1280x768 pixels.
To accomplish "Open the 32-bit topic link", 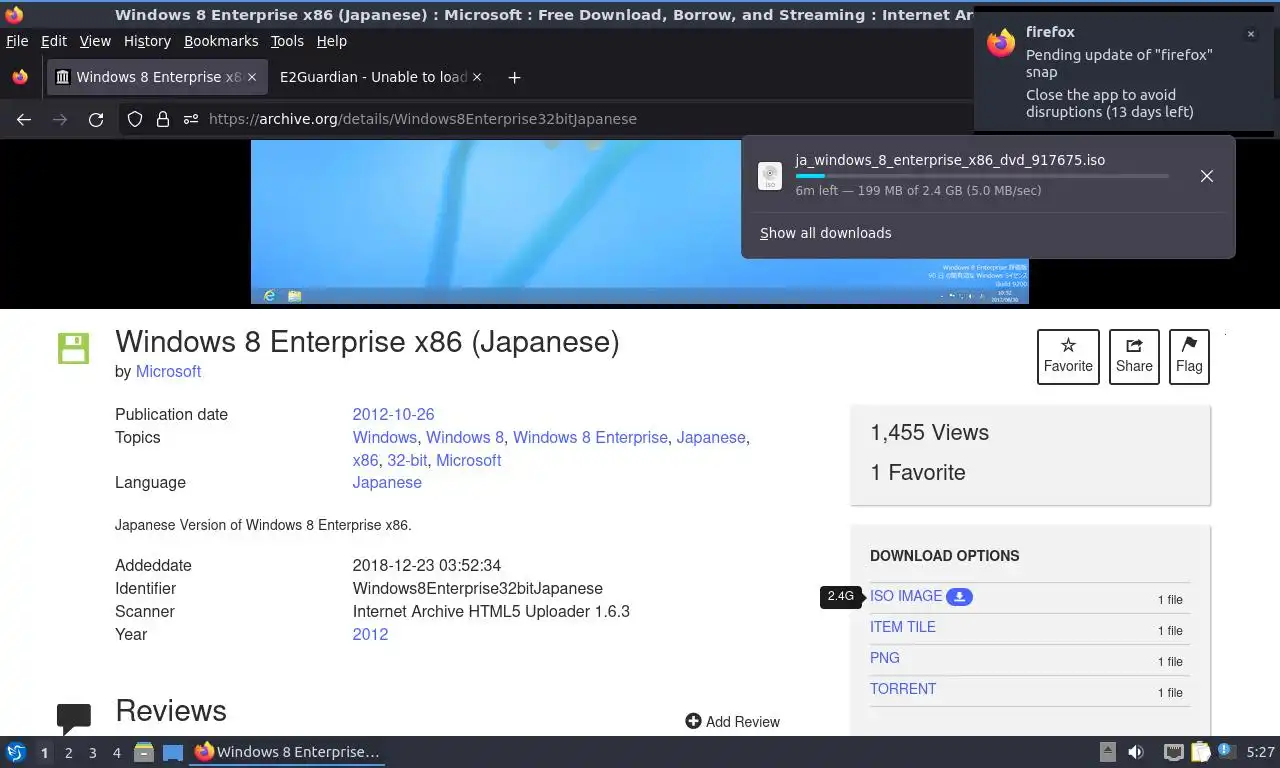I will point(407,460).
